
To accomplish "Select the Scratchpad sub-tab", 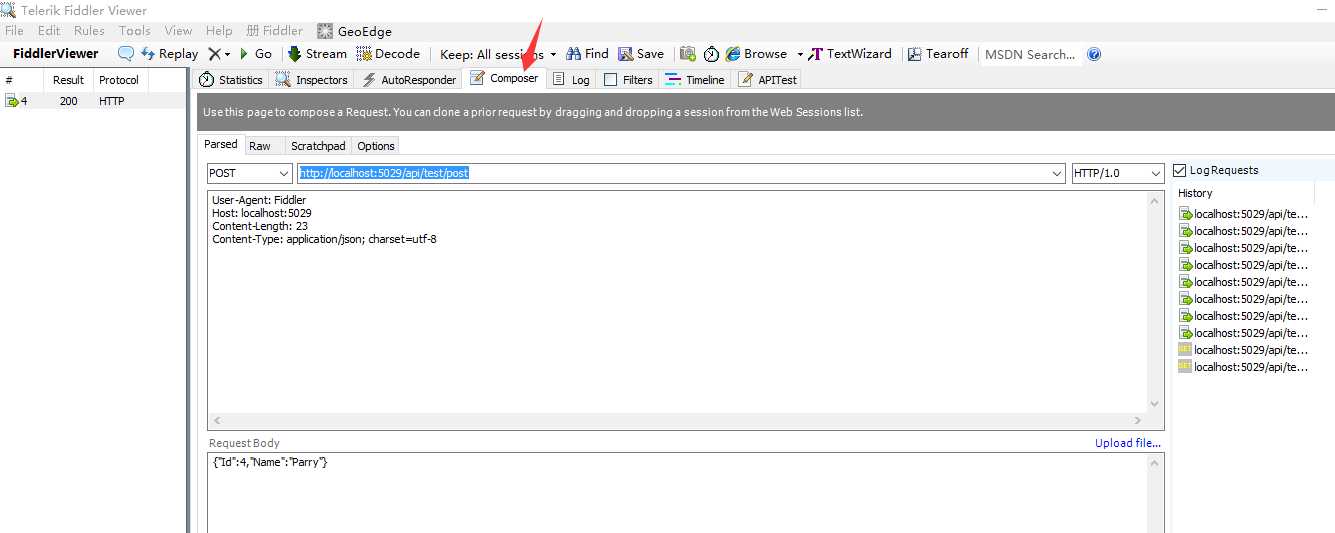I will tap(318, 146).
